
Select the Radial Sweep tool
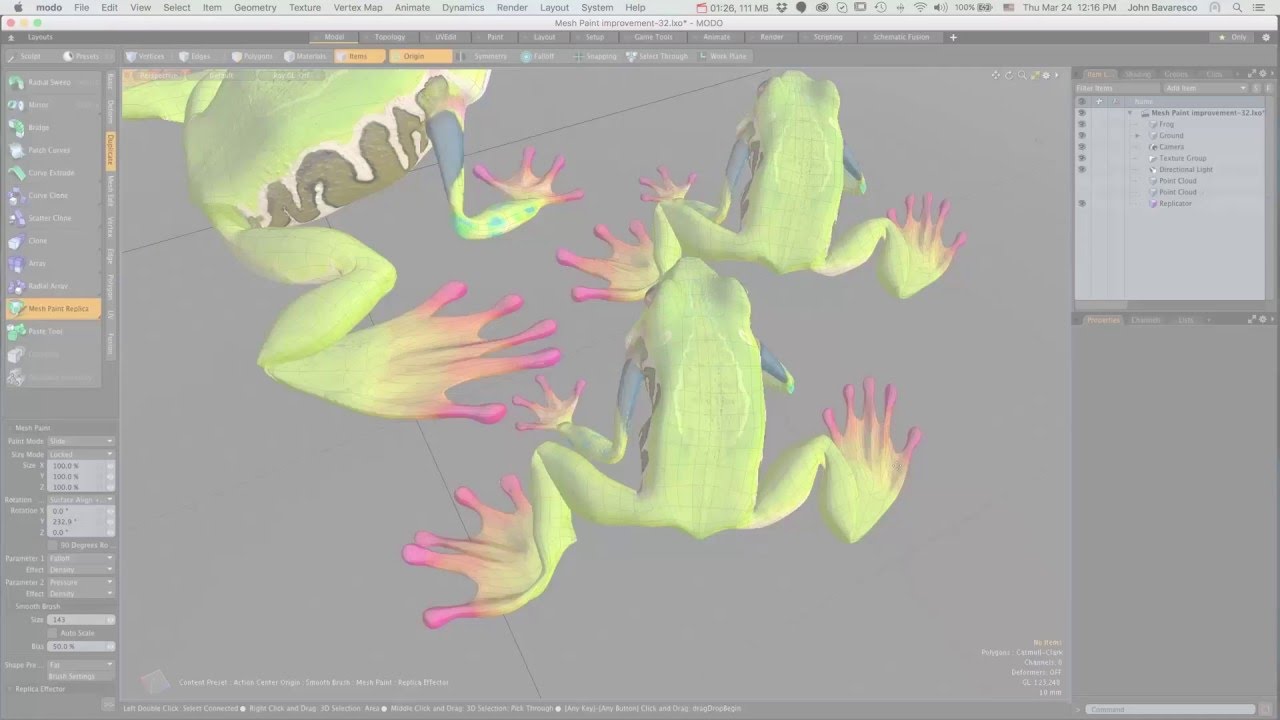point(52,82)
